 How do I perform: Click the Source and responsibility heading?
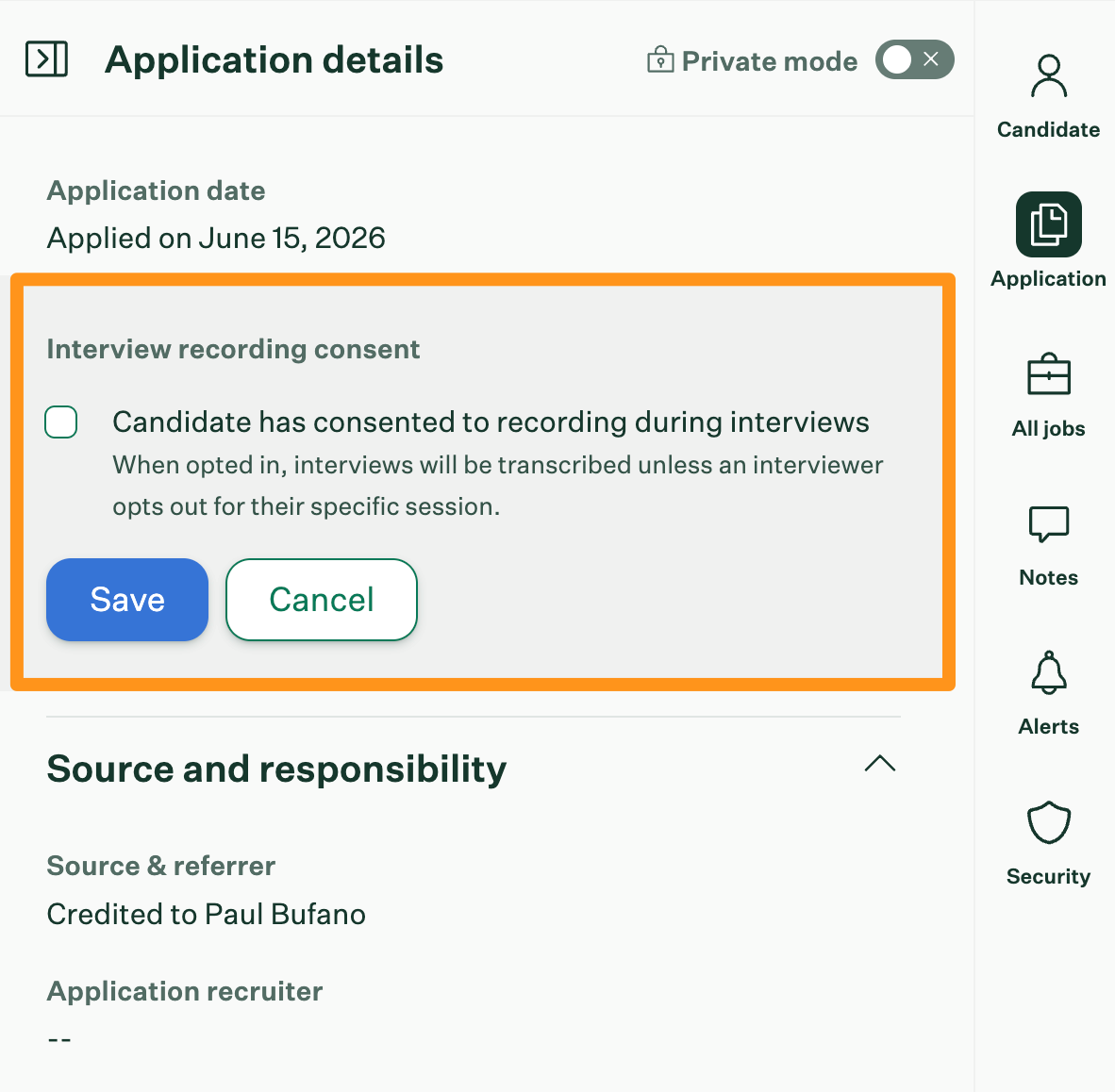276,769
